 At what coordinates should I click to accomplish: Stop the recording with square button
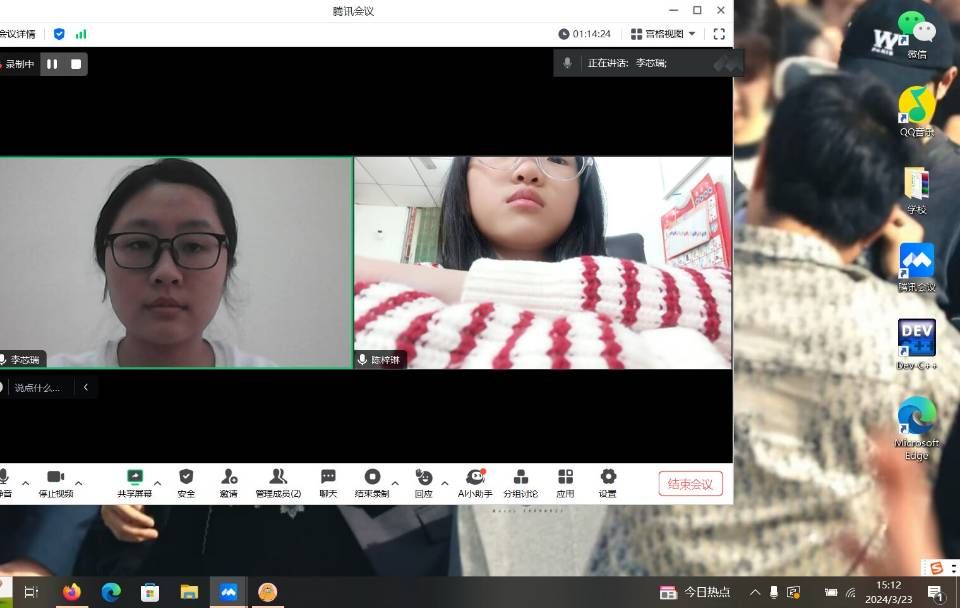click(x=75, y=64)
